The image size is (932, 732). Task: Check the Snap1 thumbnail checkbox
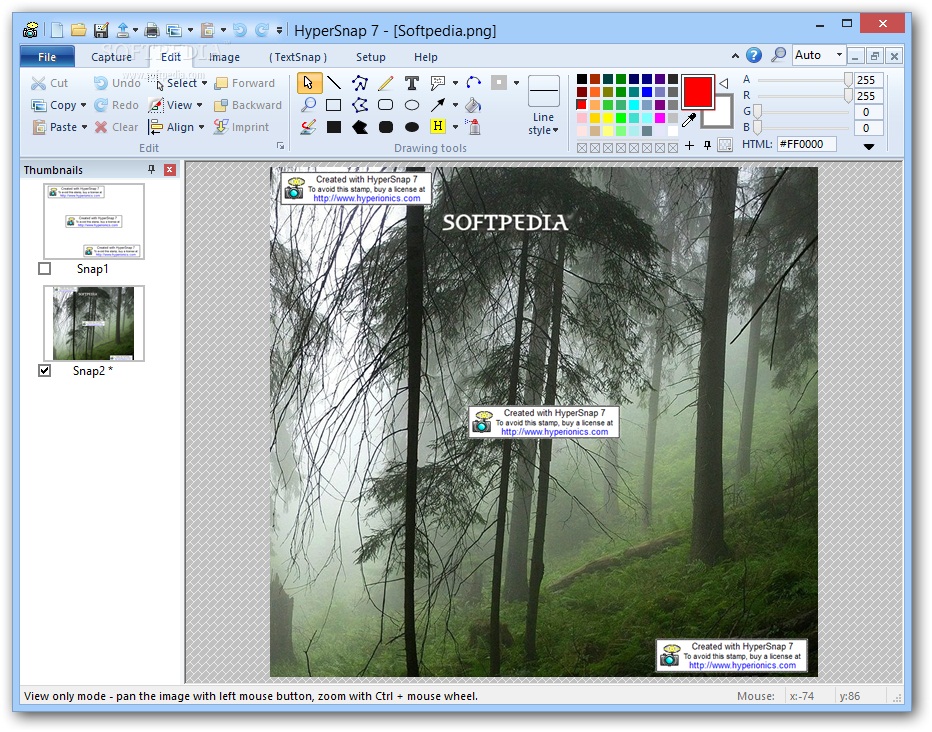click(x=45, y=269)
